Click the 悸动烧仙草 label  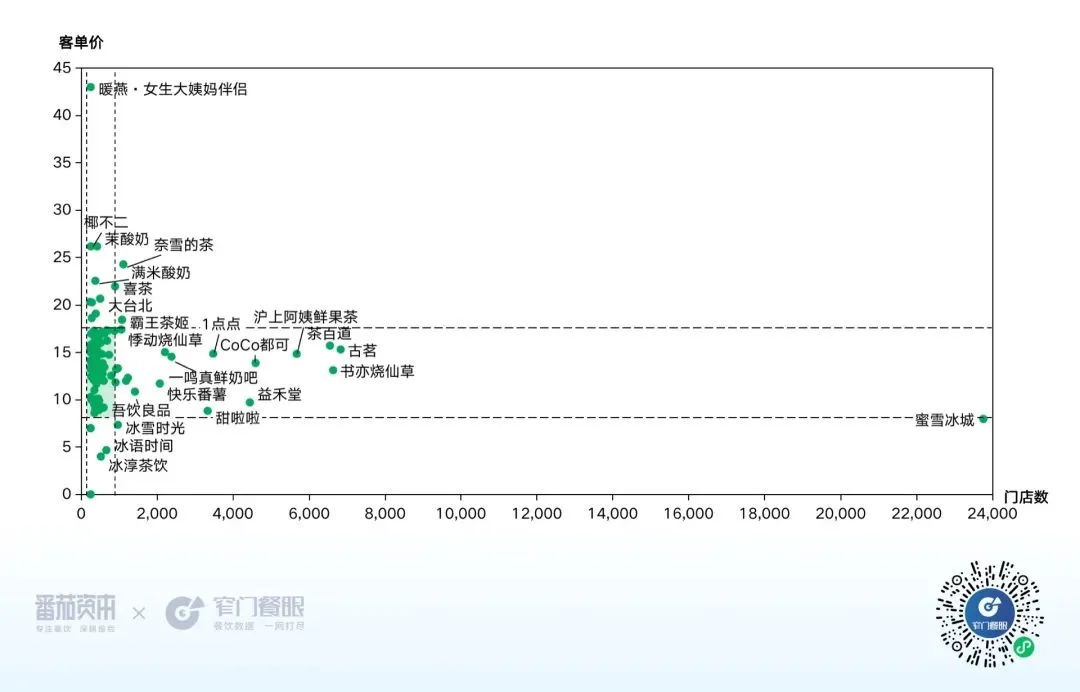tap(165, 339)
